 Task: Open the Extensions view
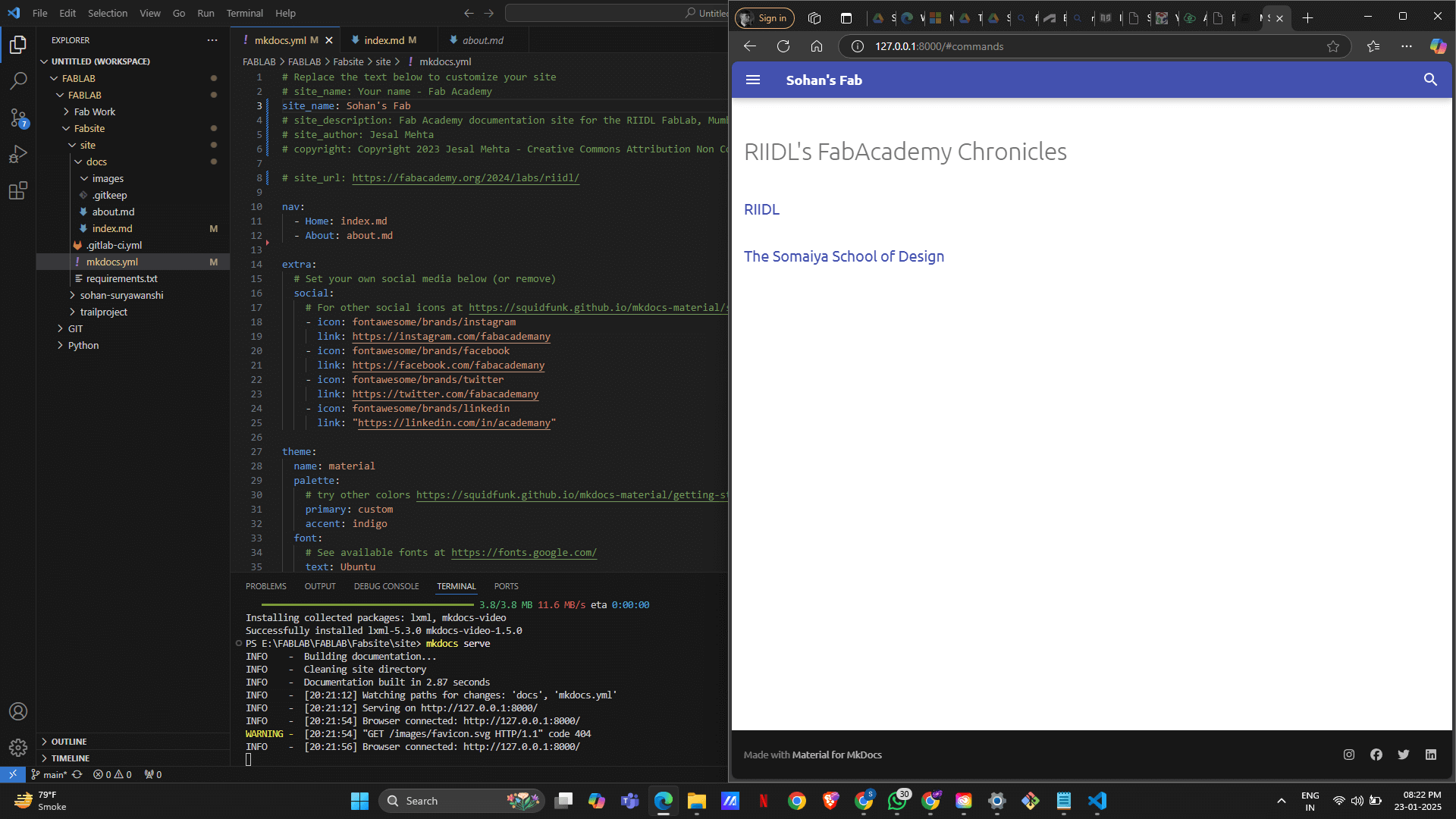tap(18, 190)
